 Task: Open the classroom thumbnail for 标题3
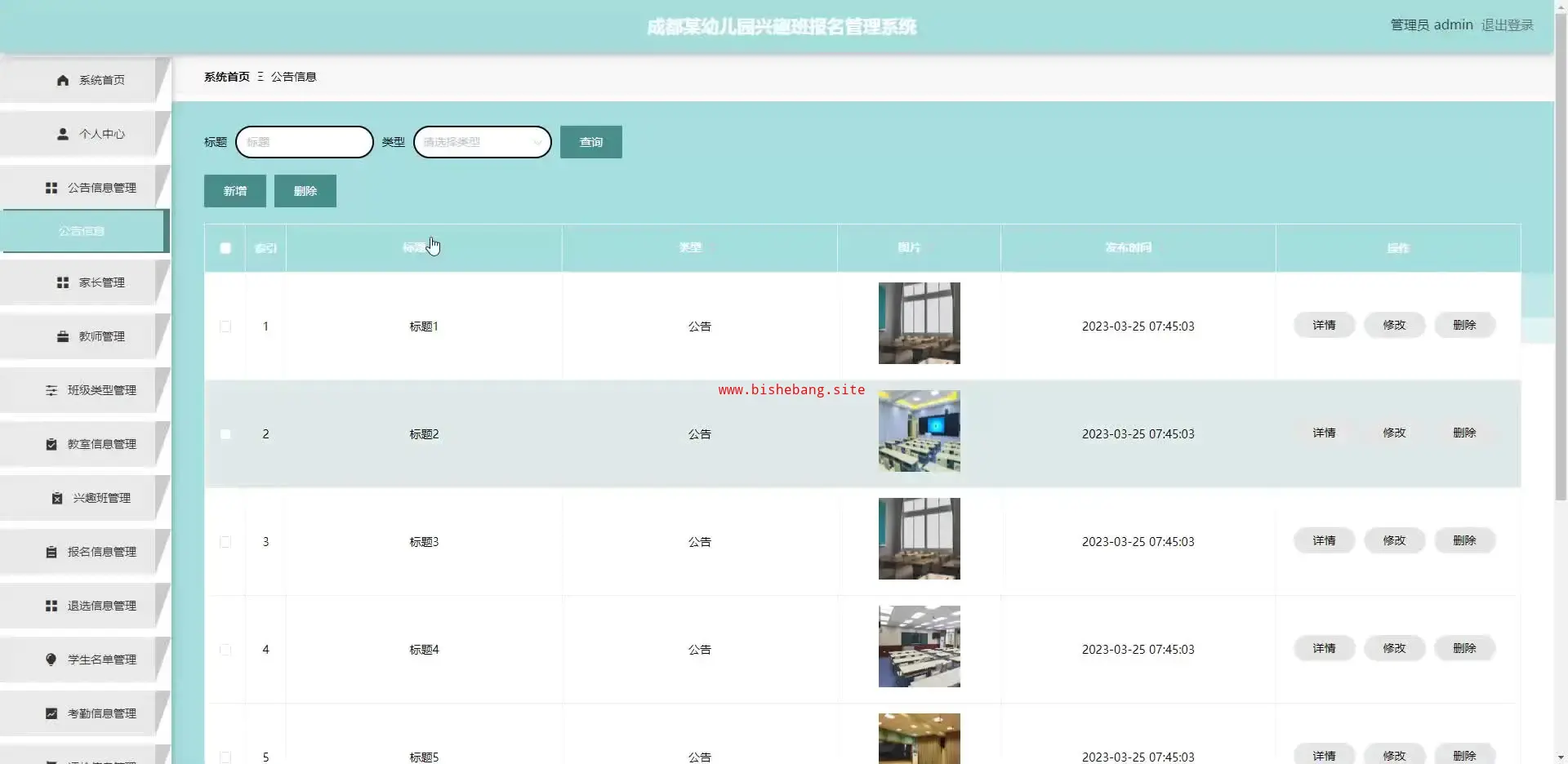920,539
